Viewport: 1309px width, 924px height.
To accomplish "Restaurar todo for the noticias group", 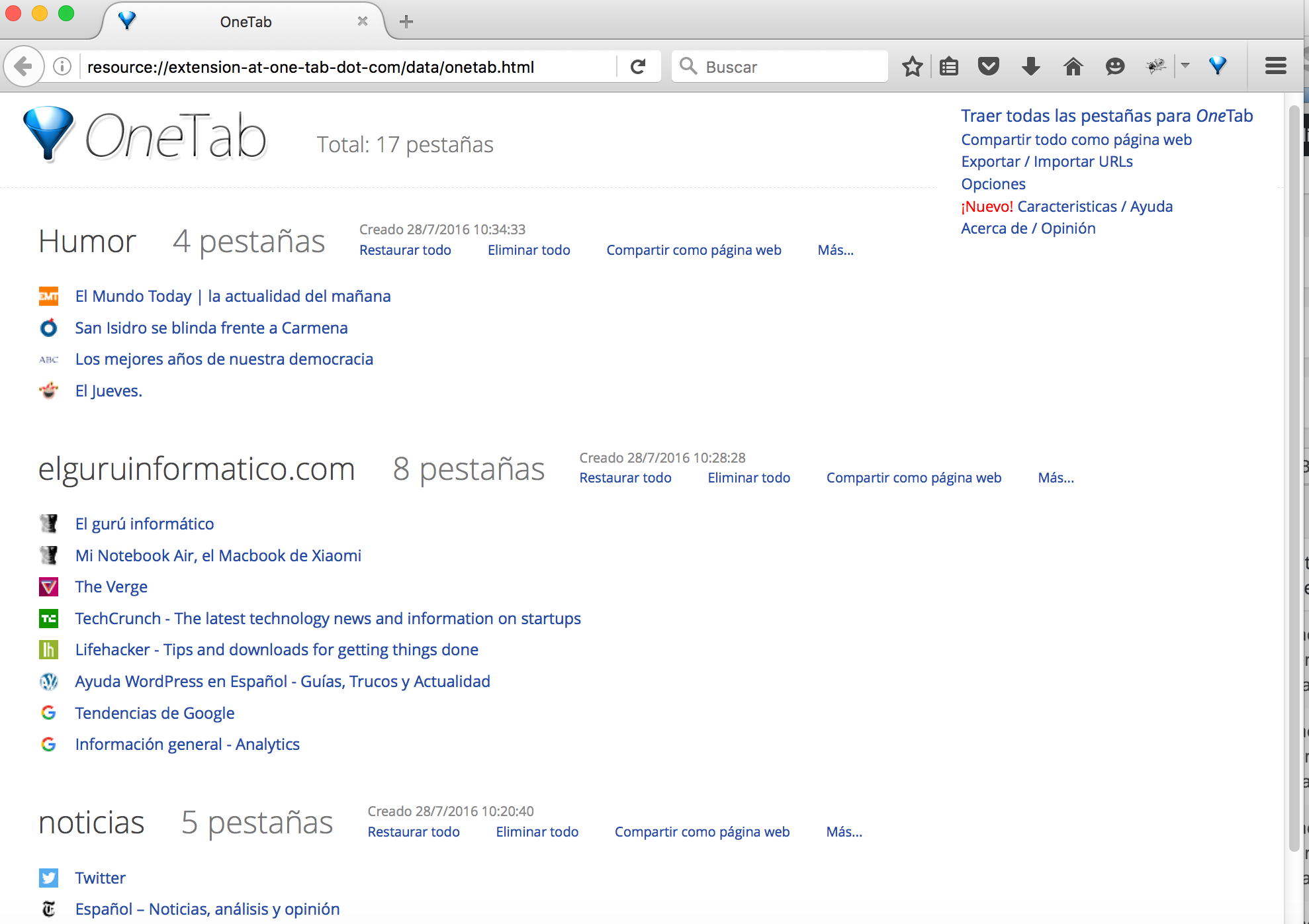I will 414,832.
